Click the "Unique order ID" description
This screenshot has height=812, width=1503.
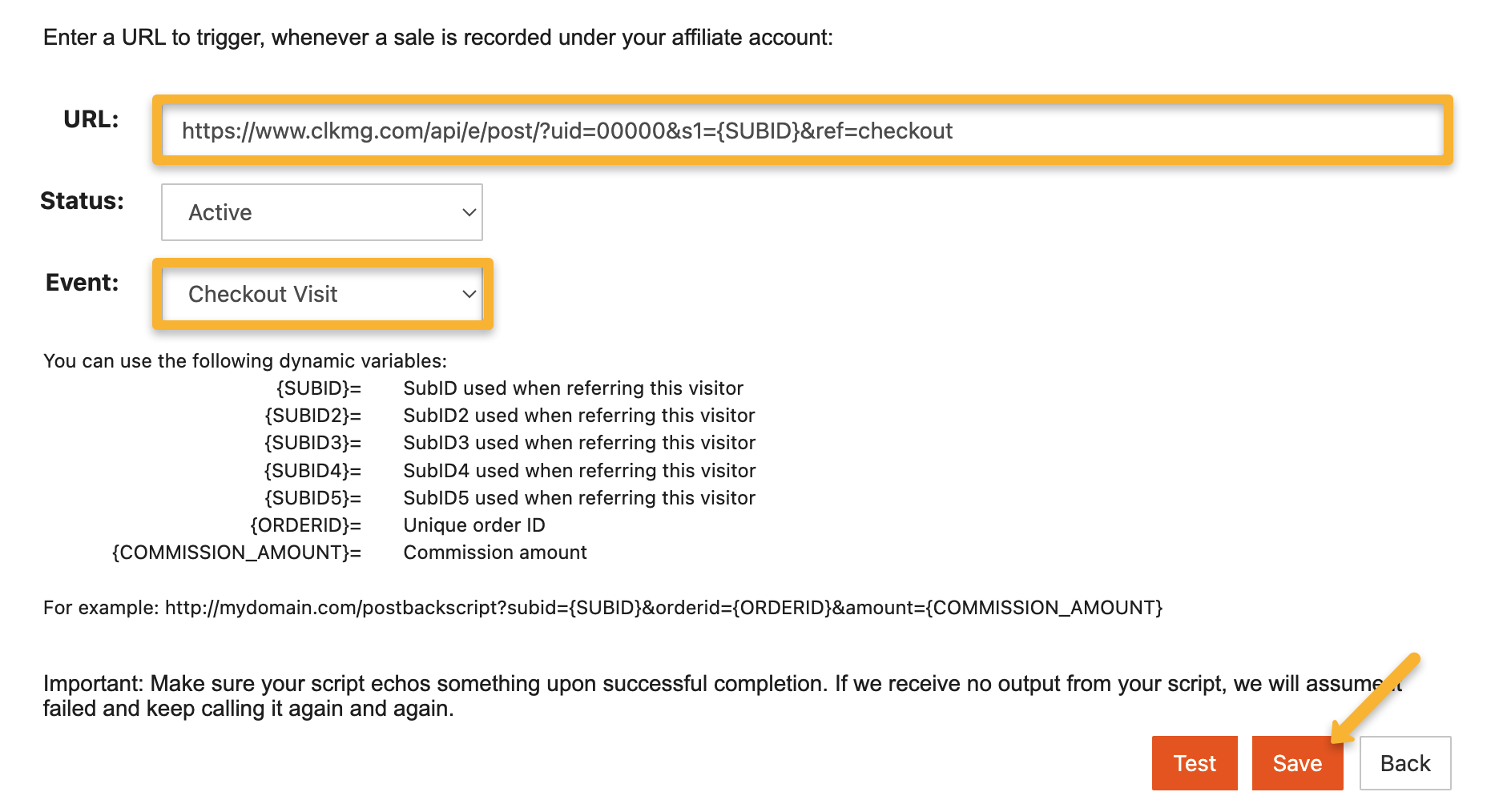474,525
